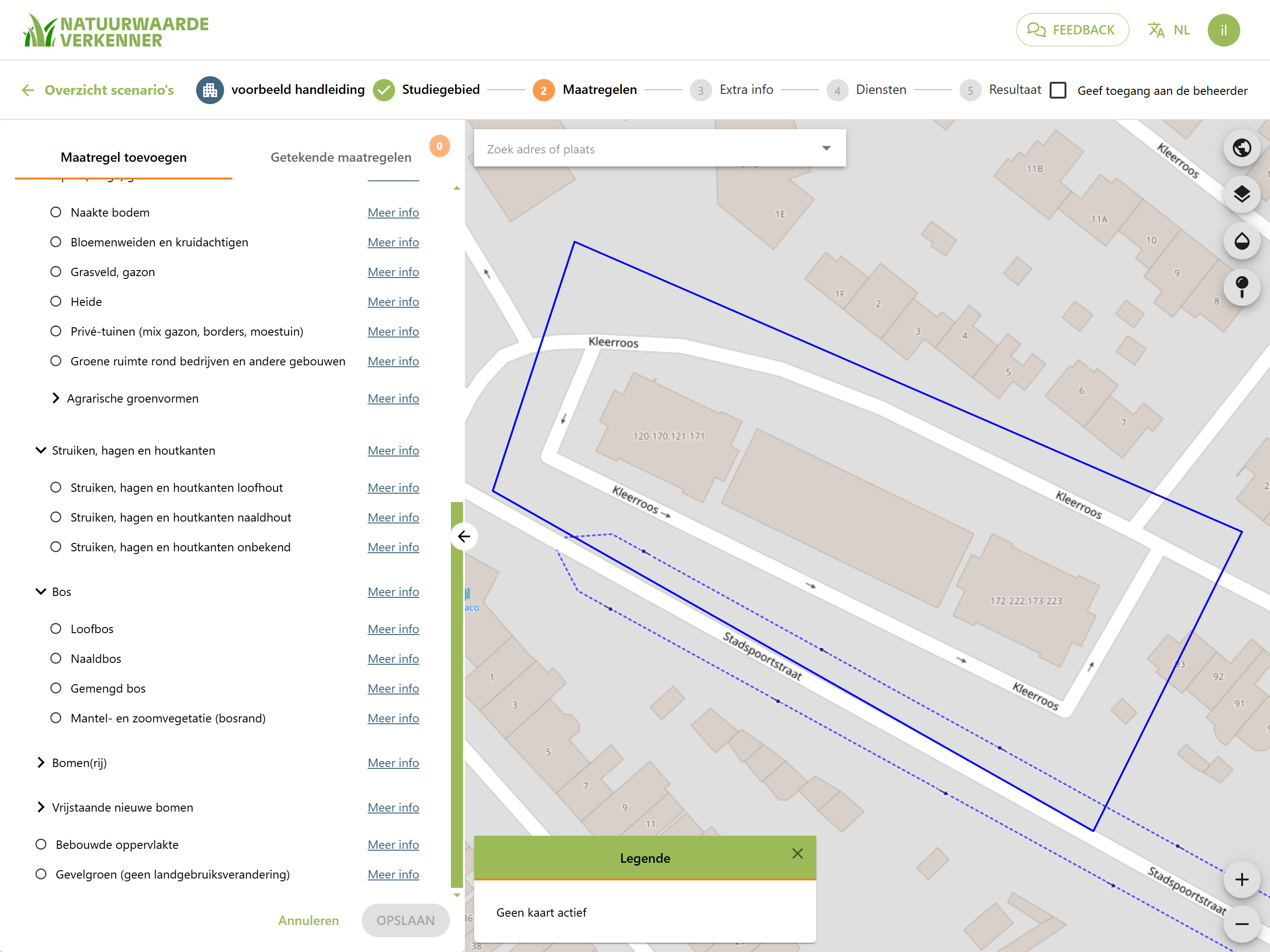Expand the Bomen(rij) group
The height and width of the screenshot is (952, 1270).
point(41,762)
